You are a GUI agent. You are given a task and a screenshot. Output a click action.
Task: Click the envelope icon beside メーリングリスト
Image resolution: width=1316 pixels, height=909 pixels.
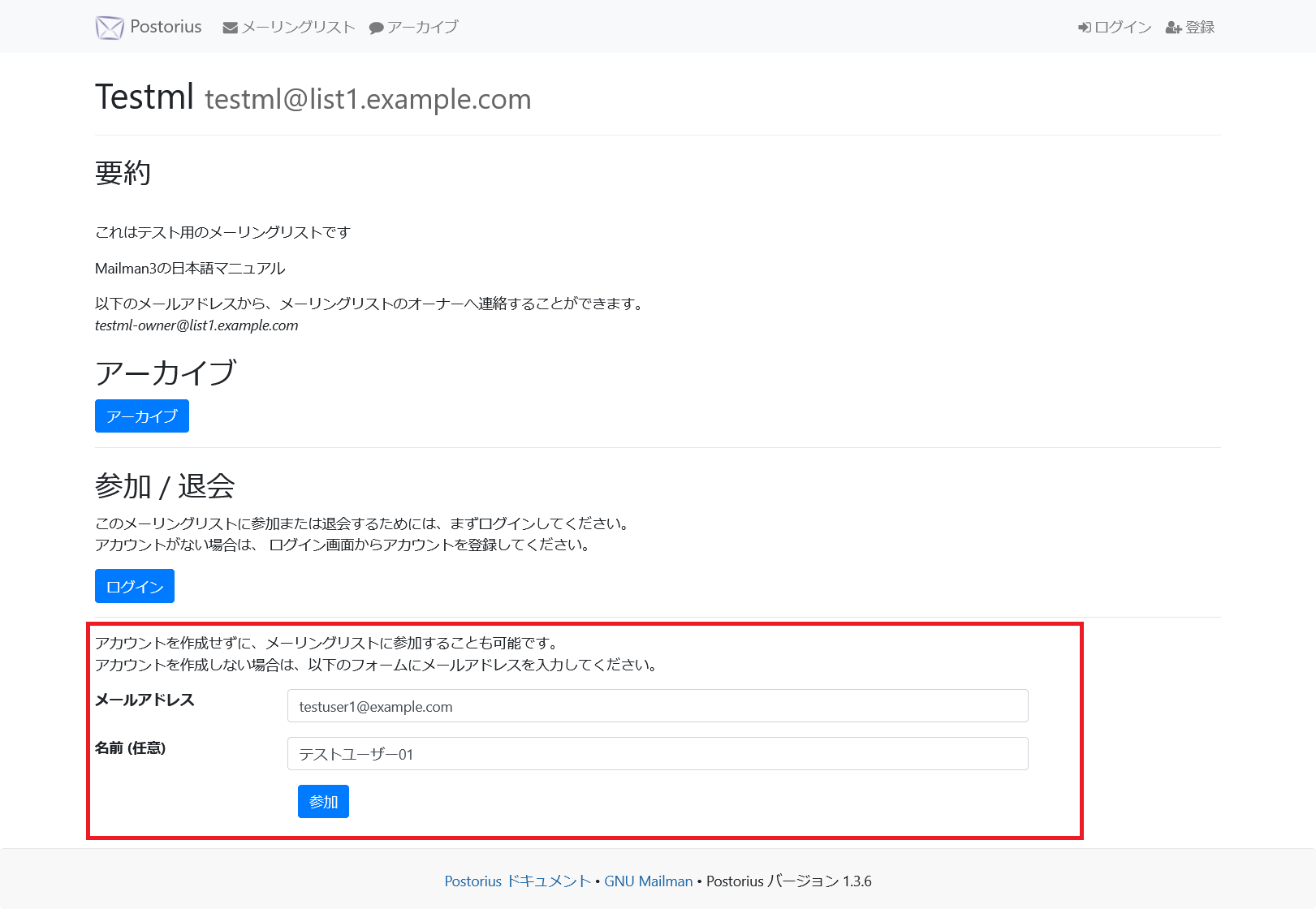[x=231, y=28]
